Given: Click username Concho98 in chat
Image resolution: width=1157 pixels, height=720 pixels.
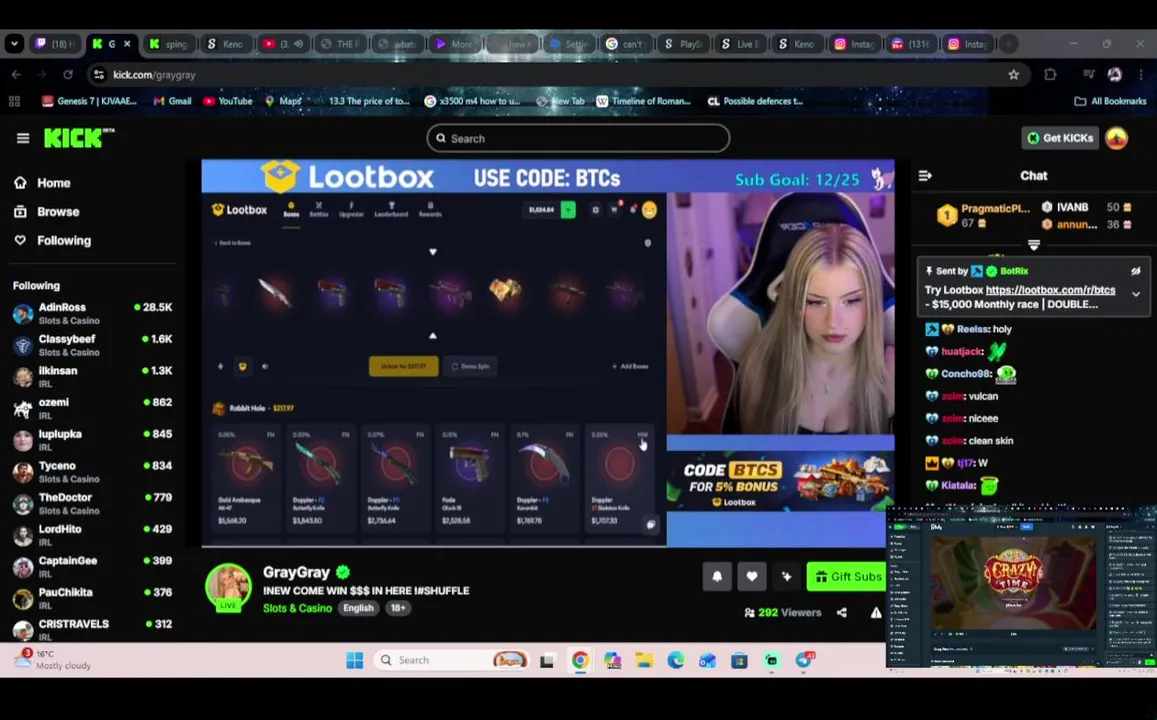Looking at the screenshot, I should point(965,374).
